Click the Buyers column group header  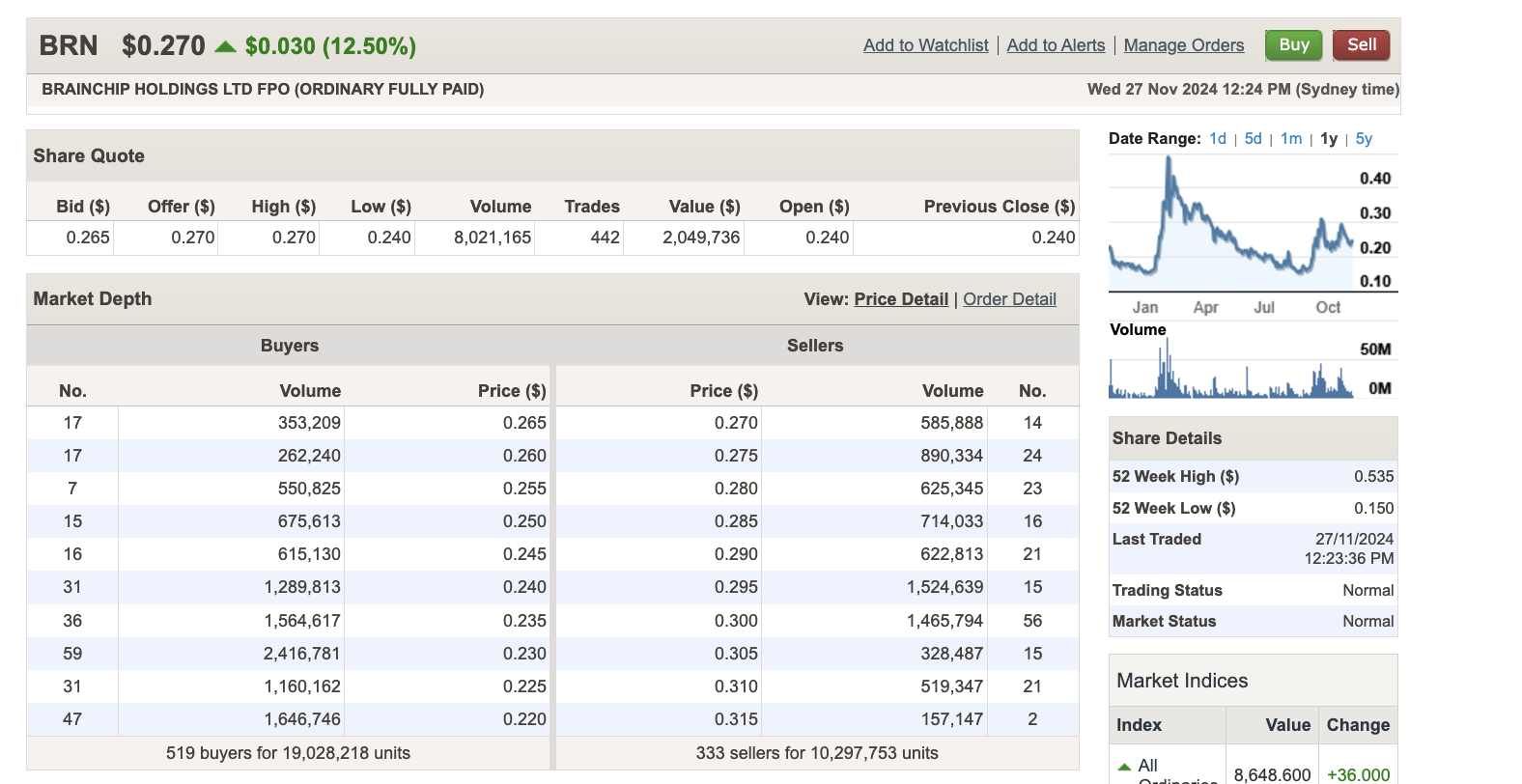(289, 346)
